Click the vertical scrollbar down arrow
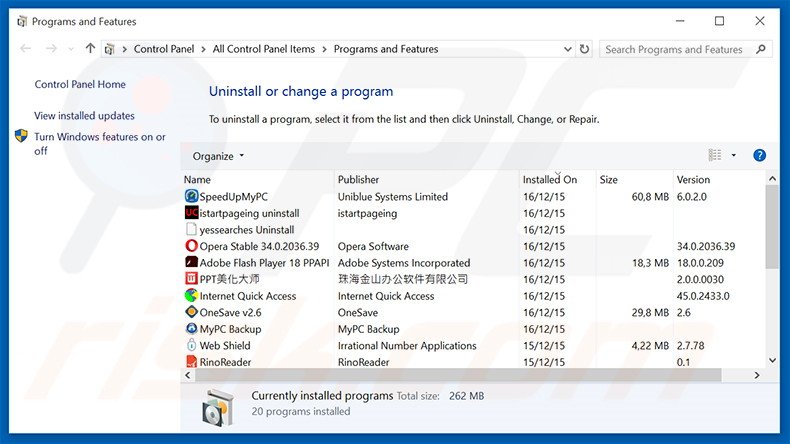This screenshot has width=790, height=444. pos(772,360)
